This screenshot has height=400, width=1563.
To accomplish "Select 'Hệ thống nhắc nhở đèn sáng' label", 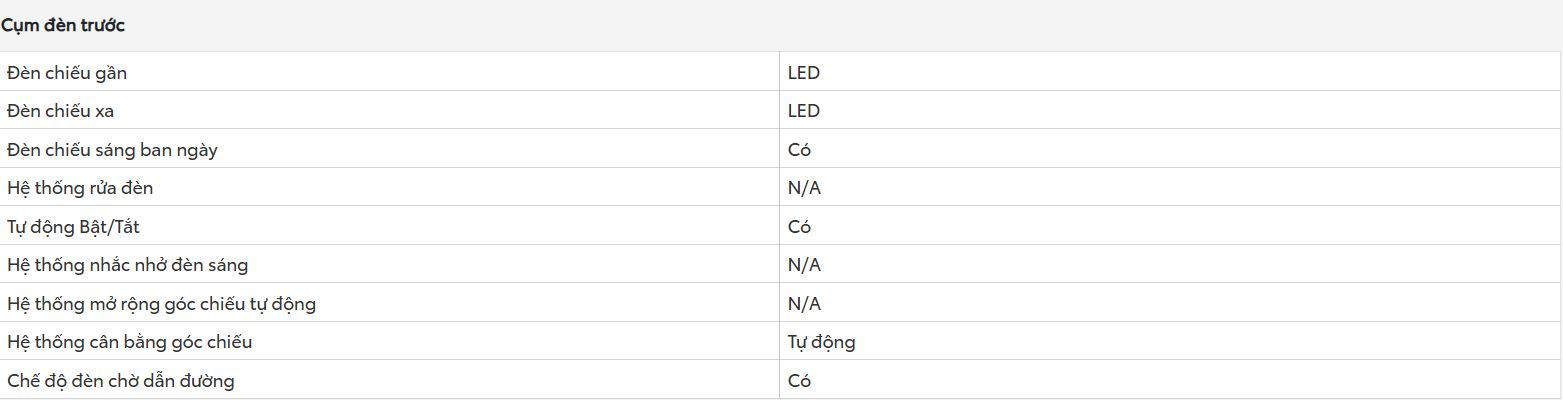I will [127, 265].
